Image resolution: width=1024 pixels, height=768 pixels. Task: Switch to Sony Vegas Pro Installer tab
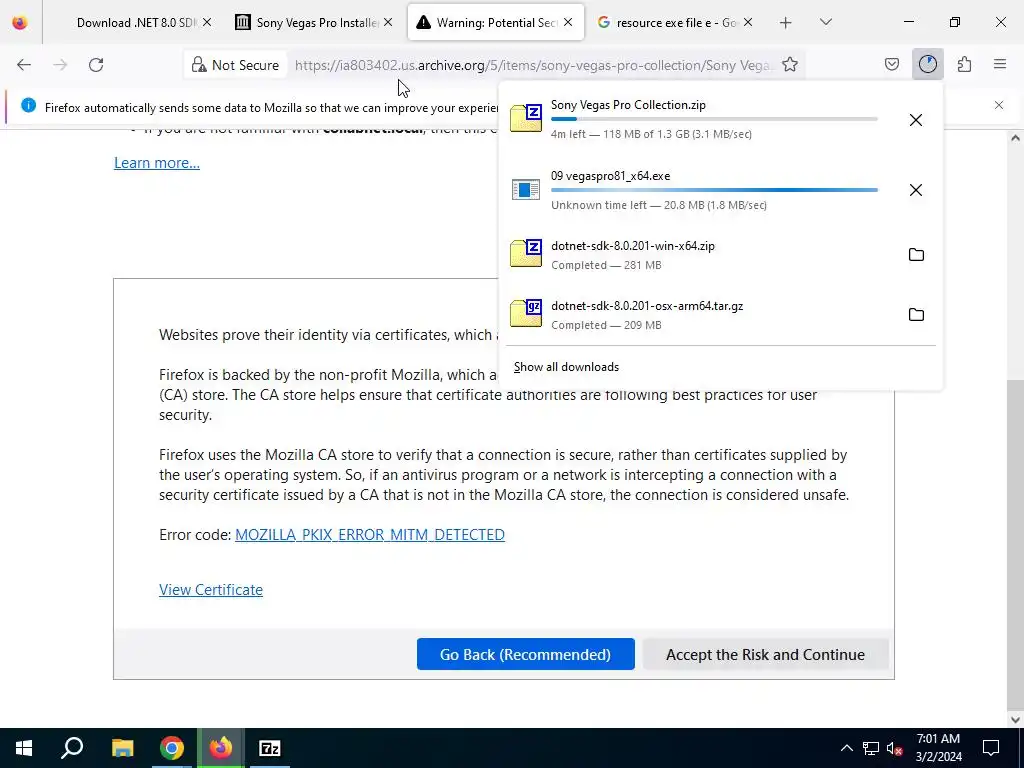pos(315,23)
